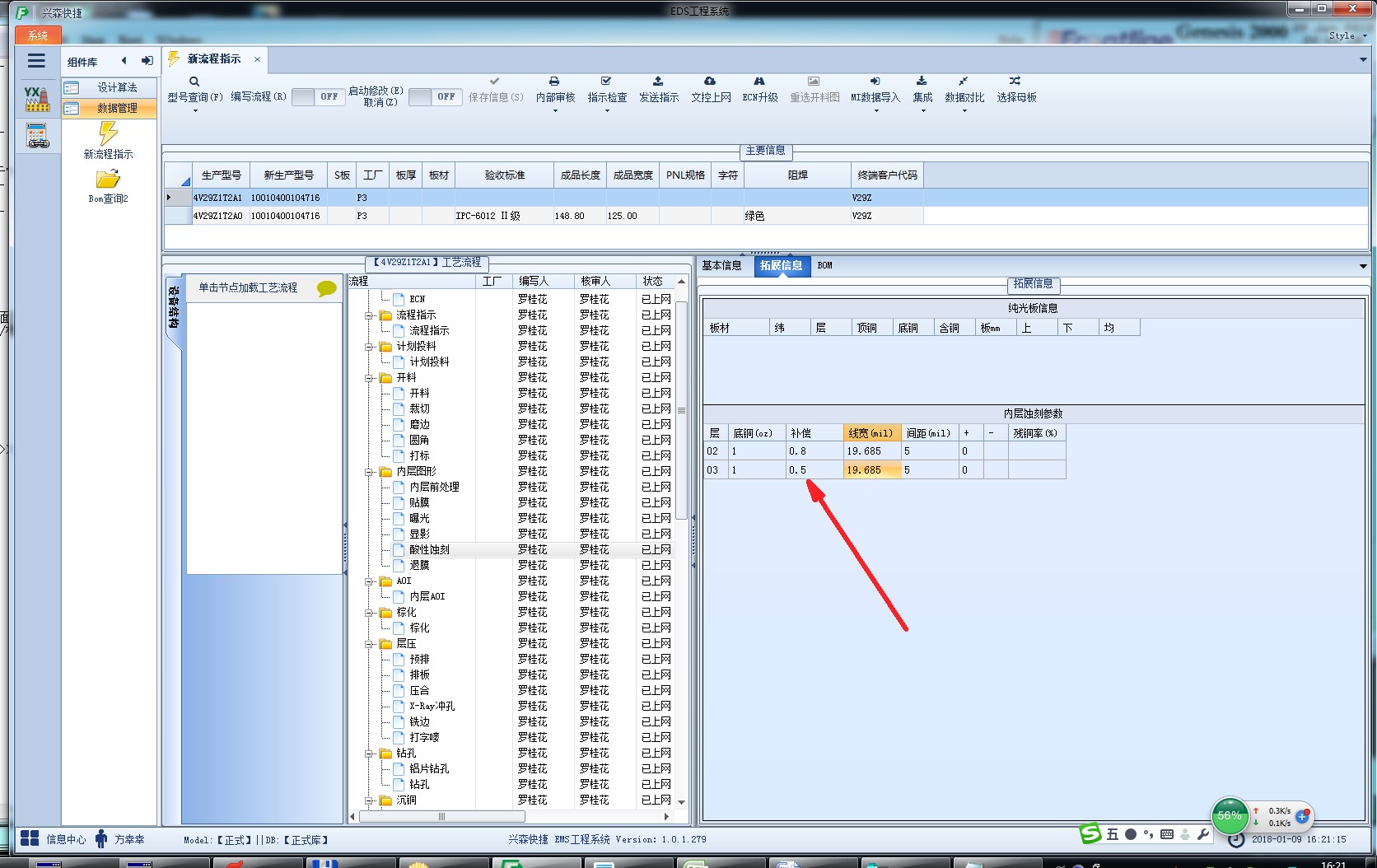This screenshot has height=868, width=1377.
Task: Toggle the 启动修改 OFF switch
Action: tap(435, 97)
